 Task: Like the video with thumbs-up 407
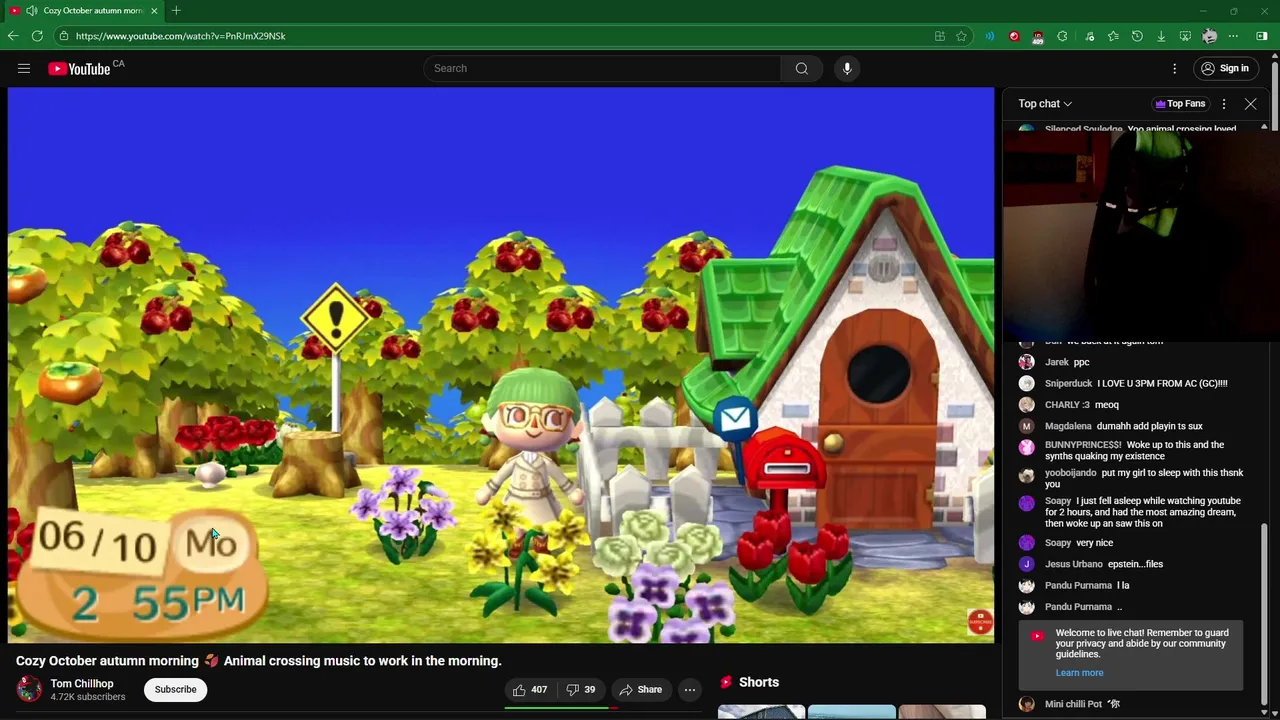531,689
